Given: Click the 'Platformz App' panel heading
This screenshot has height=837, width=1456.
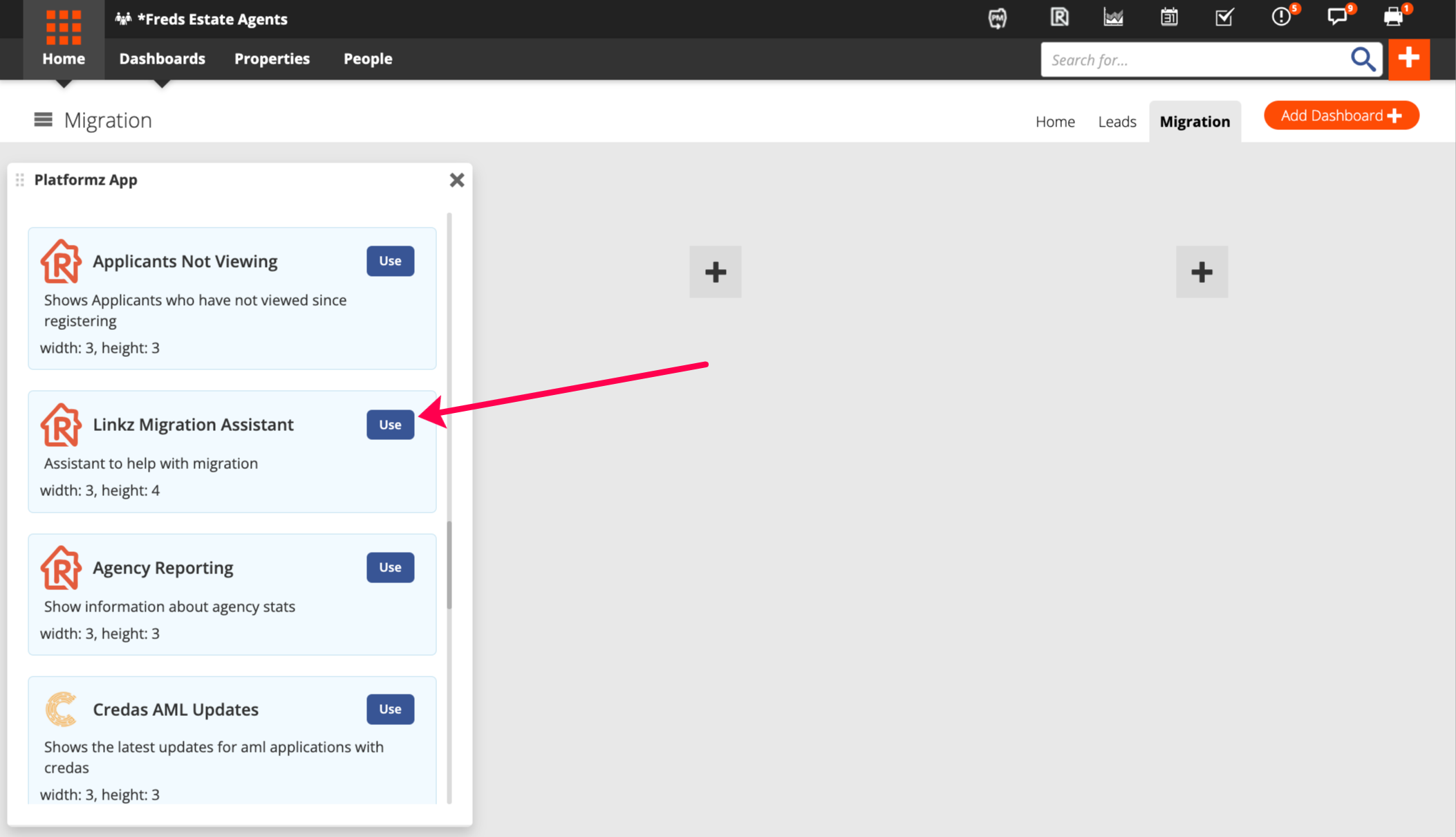Looking at the screenshot, I should click(x=86, y=180).
